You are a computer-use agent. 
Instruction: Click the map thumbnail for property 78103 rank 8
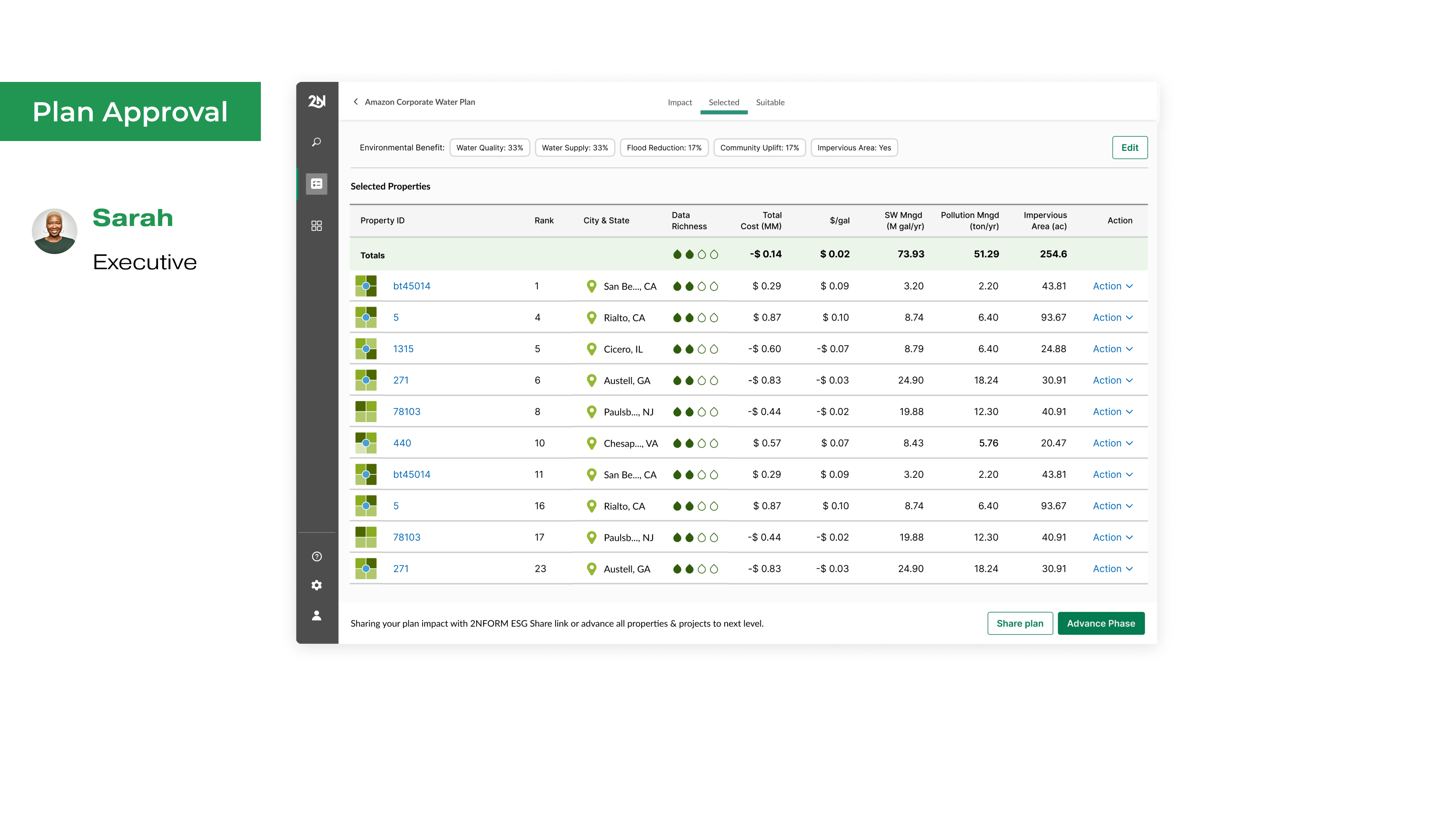(x=366, y=411)
